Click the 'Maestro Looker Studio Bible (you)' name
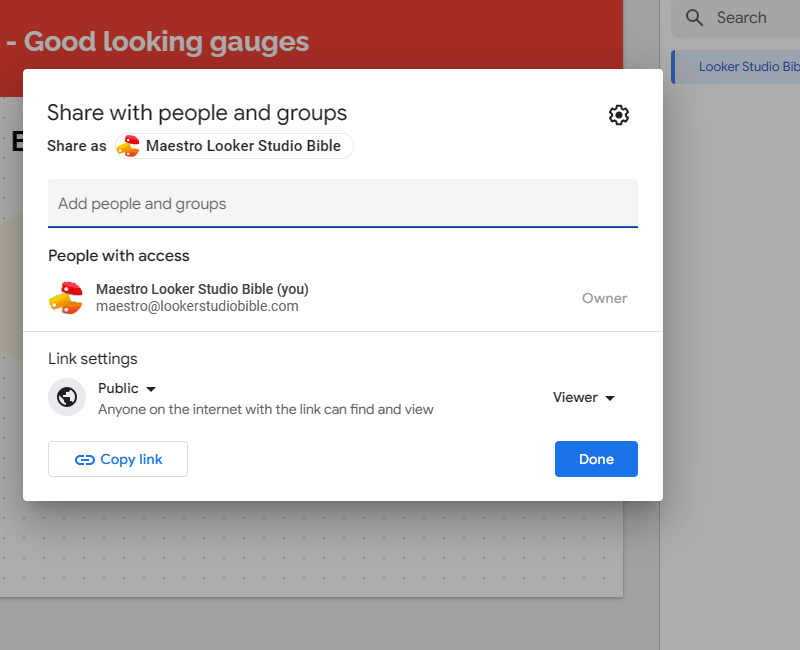800x650 pixels. click(202, 289)
